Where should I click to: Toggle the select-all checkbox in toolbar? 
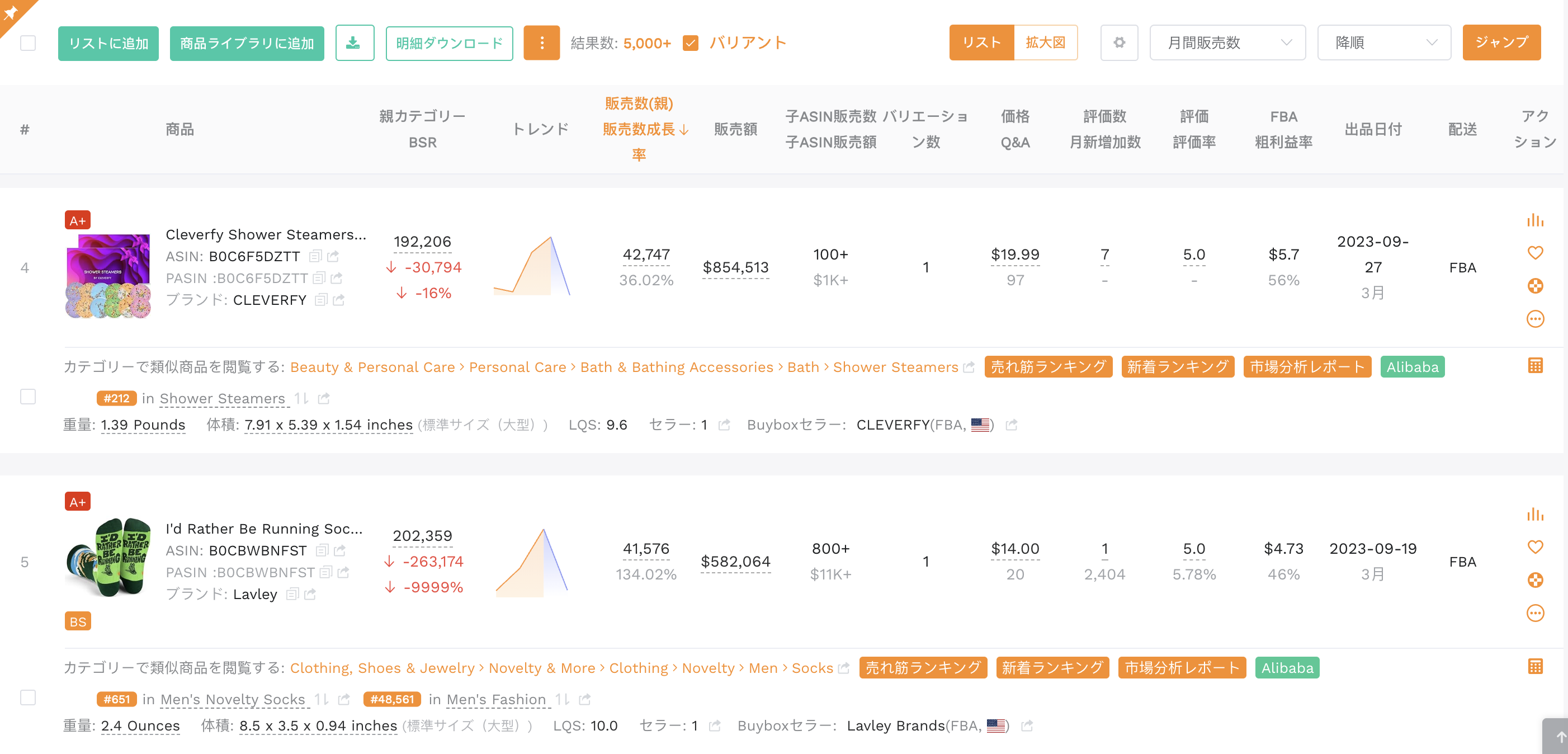[28, 43]
